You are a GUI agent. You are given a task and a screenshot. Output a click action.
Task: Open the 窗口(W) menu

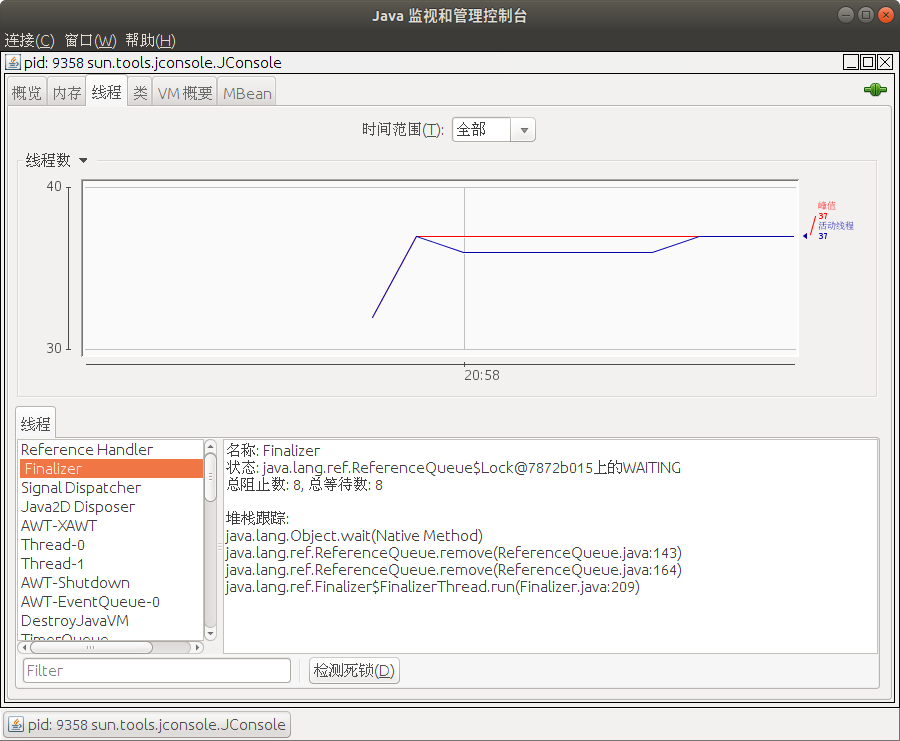pyautogui.click(x=90, y=40)
